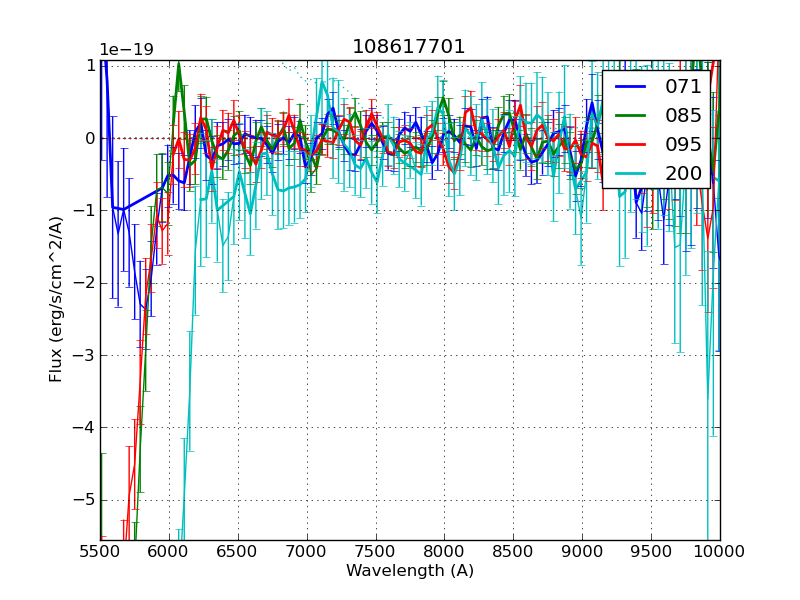
Task: Click the 0 y-axis tick label
Action: point(90,138)
